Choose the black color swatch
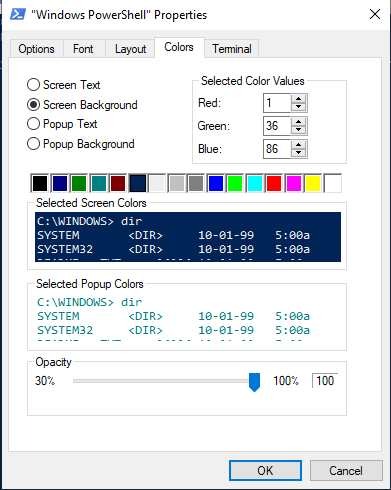The image size is (391, 490). pyautogui.click(x=40, y=183)
